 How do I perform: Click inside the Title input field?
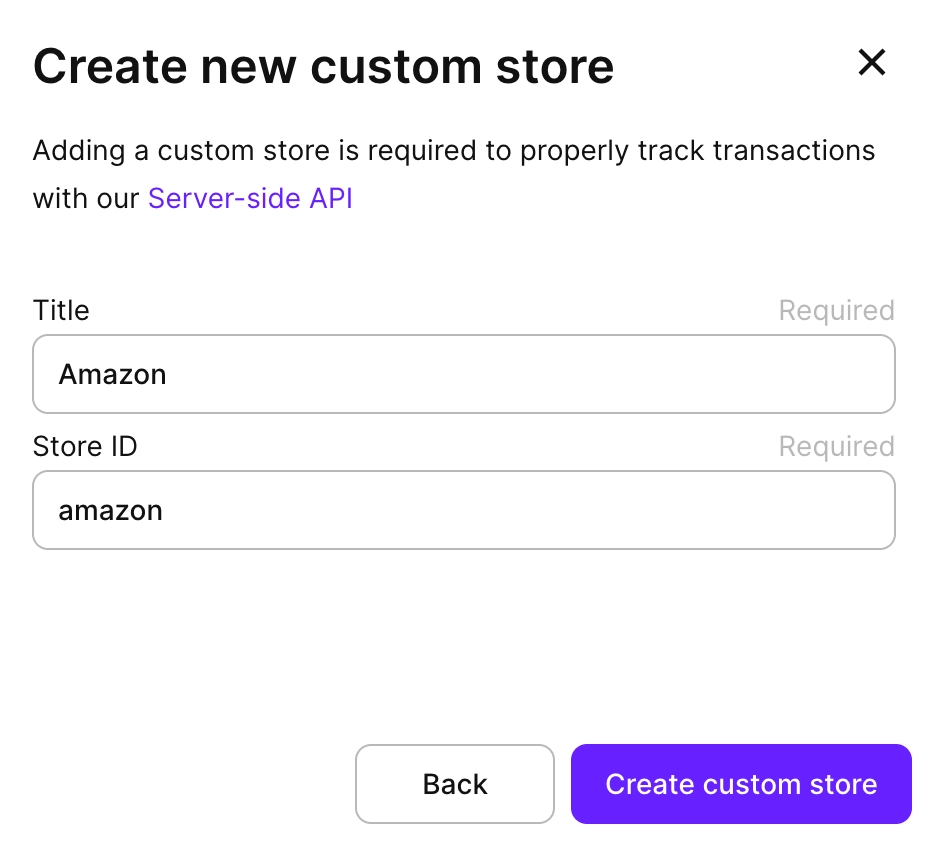click(x=464, y=374)
